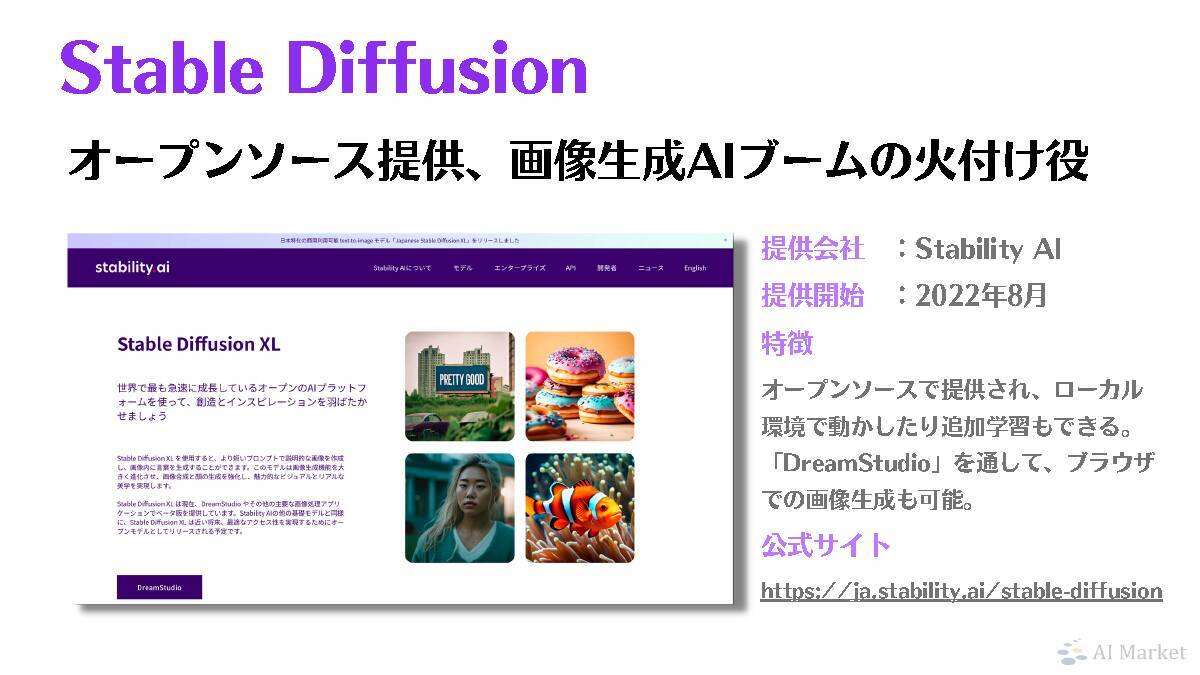The image size is (1200, 675).
Task: Select the PRETTY GOOD billboard thumbnail
Action: tap(460, 386)
